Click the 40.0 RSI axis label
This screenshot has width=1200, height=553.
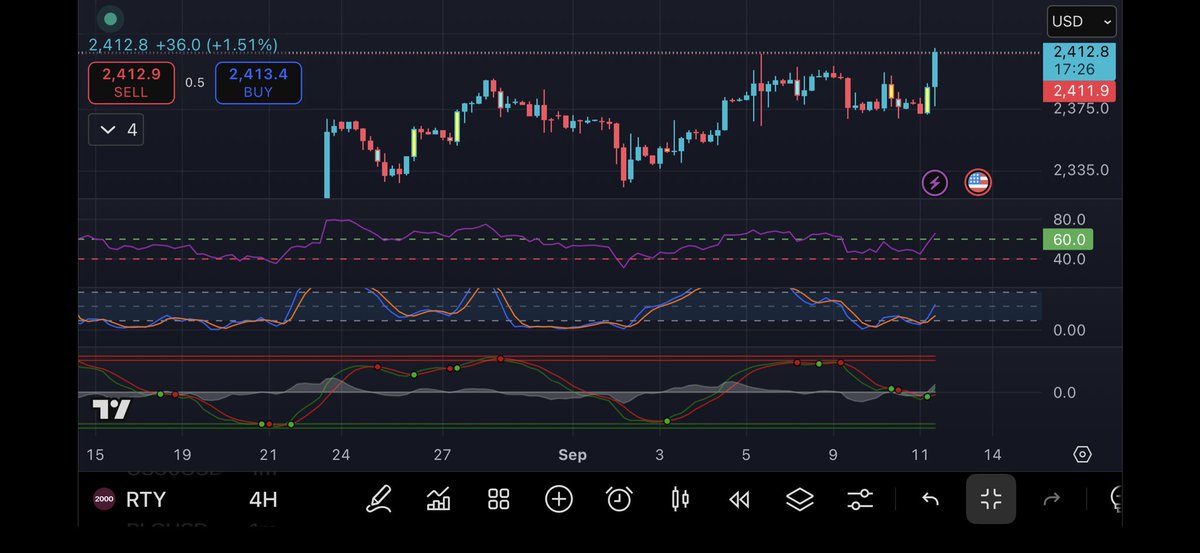pos(1069,259)
